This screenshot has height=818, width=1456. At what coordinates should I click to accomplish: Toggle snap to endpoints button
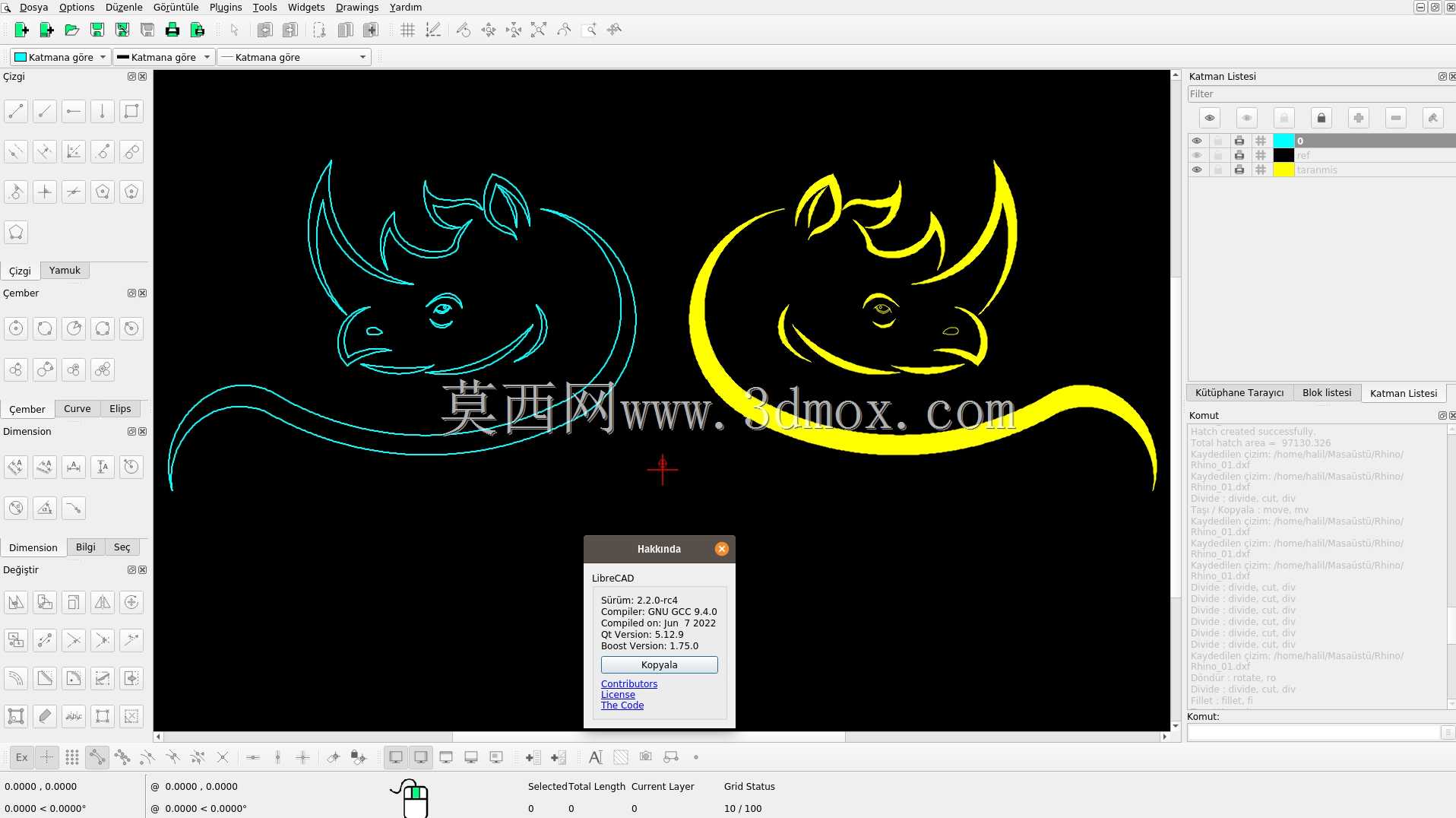click(x=97, y=757)
